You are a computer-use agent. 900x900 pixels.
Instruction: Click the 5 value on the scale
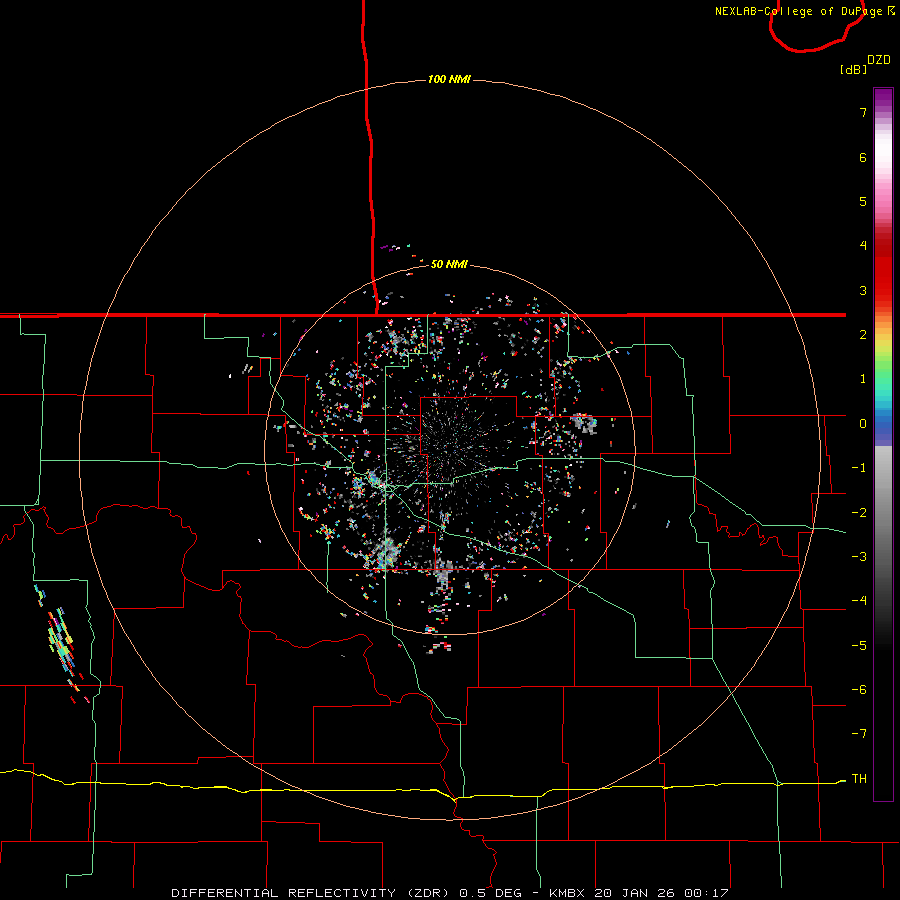tap(863, 201)
